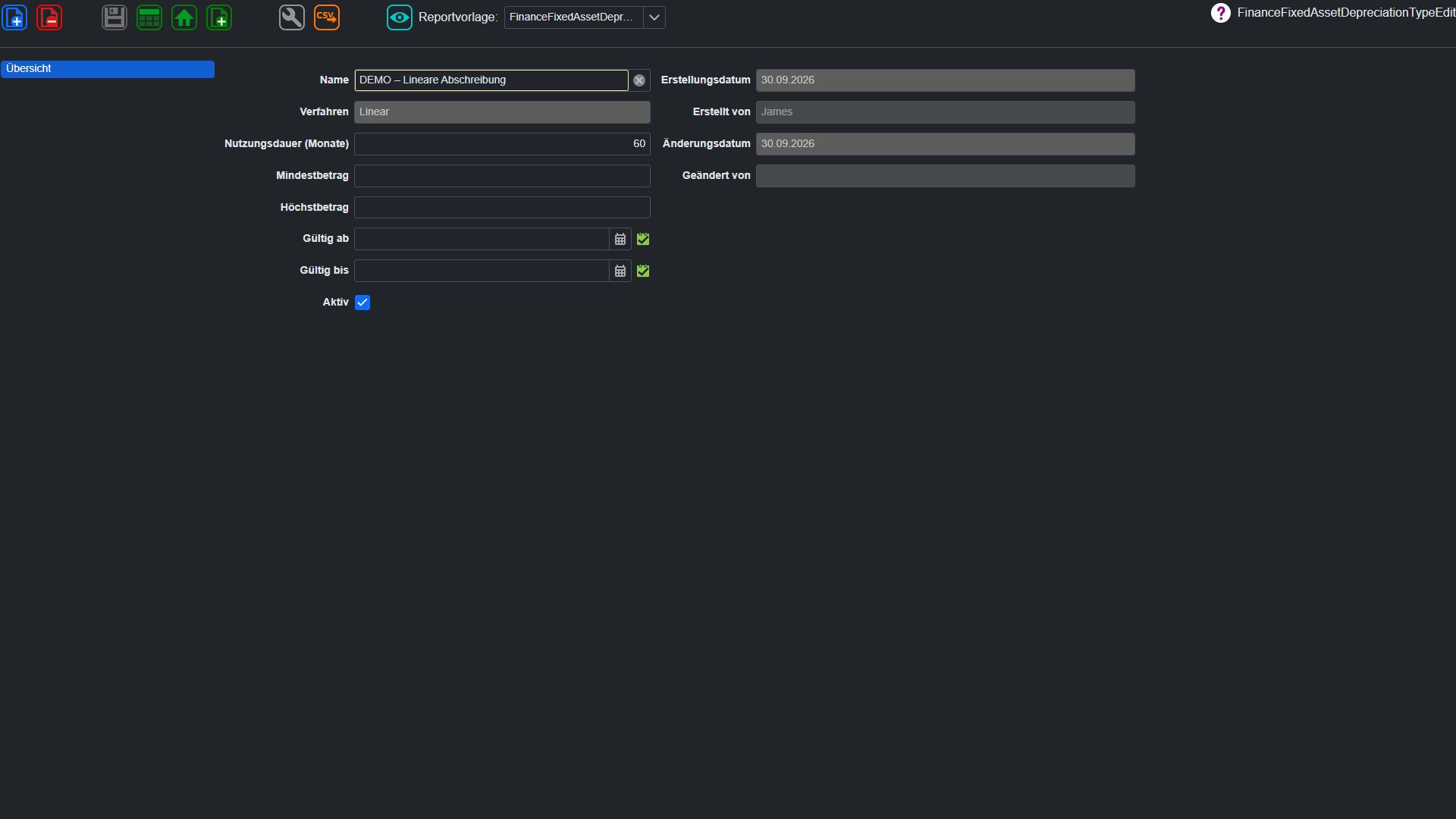The width and height of the screenshot is (1456, 819).
Task: Click into the Mindestbetrag input field
Action: (x=502, y=176)
